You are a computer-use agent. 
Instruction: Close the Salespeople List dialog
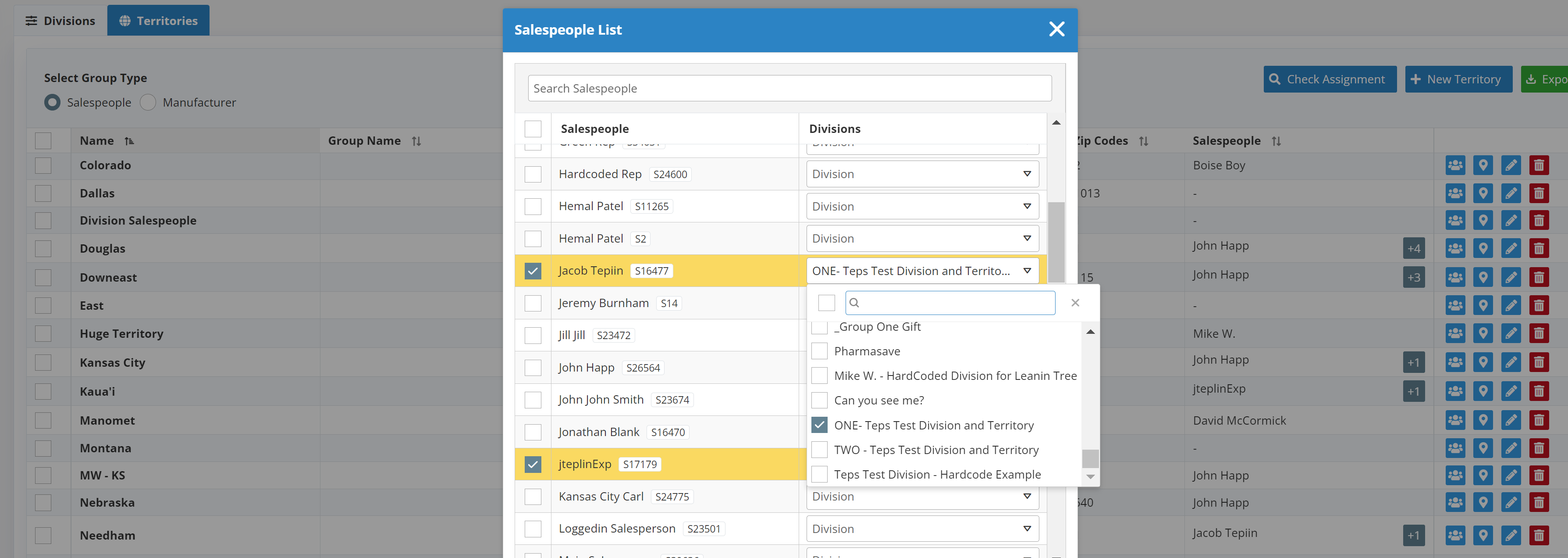(1057, 29)
